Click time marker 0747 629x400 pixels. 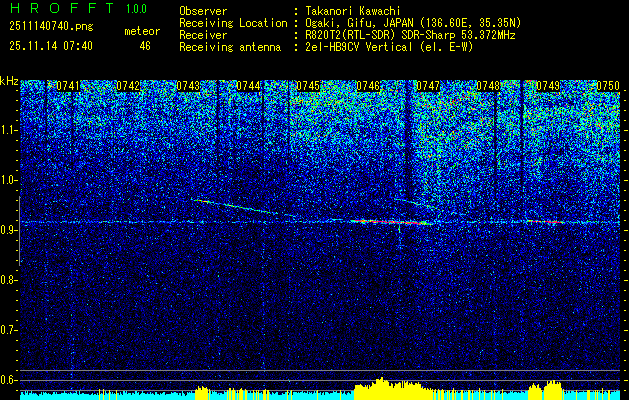pyautogui.click(x=428, y=86)
